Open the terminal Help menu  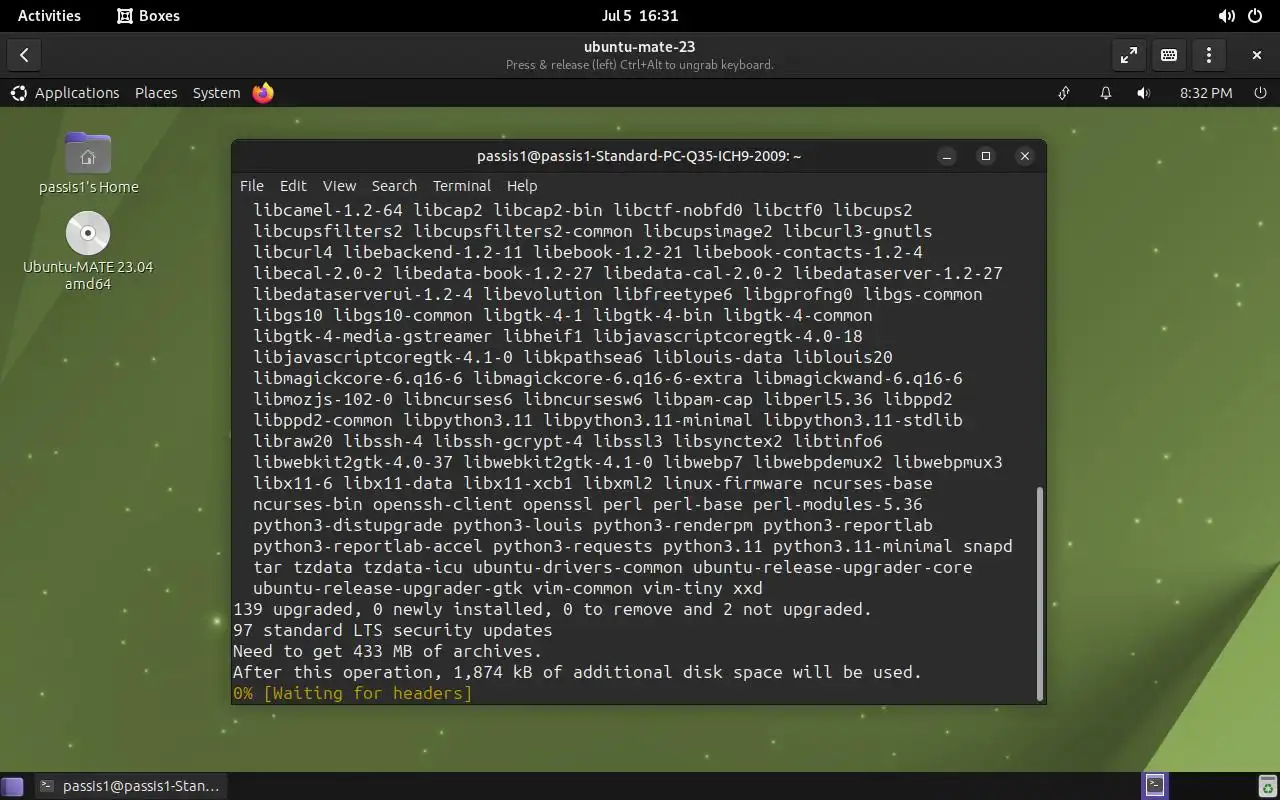coord(522,186)
